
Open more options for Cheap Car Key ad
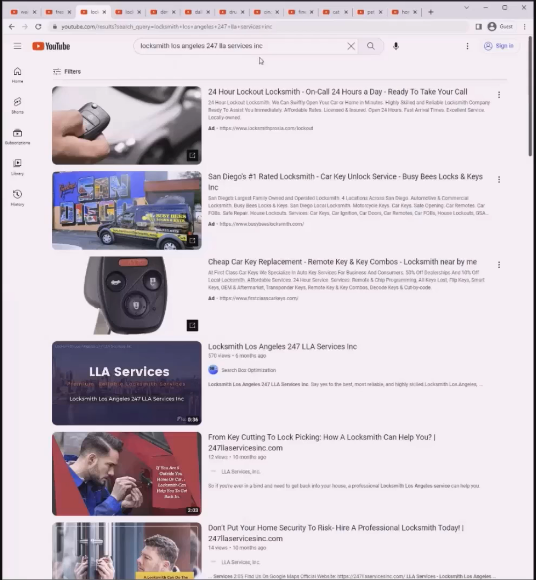(x=499, y=265)
